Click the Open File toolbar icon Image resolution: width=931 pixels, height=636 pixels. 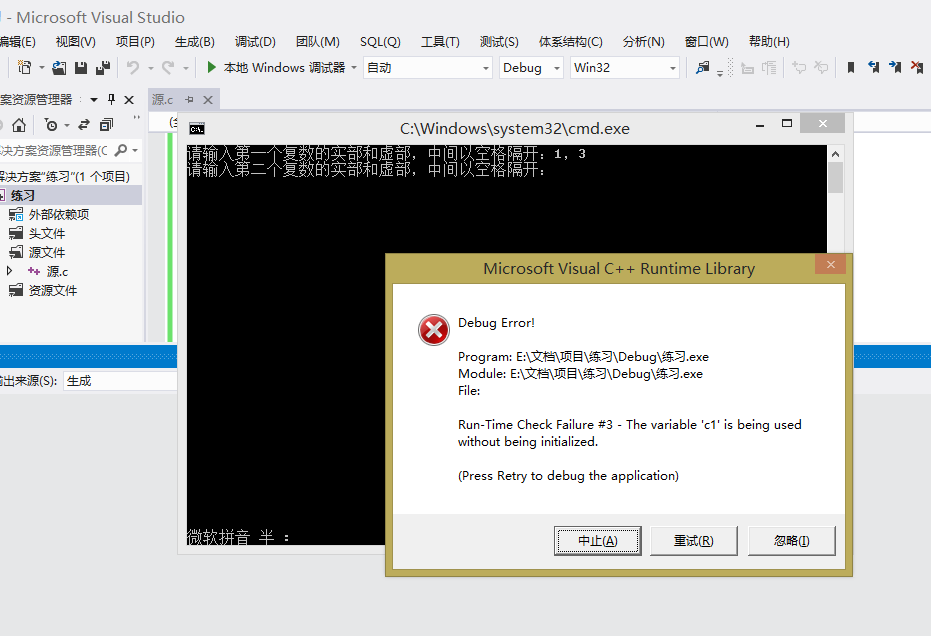[x=59, y=68]
